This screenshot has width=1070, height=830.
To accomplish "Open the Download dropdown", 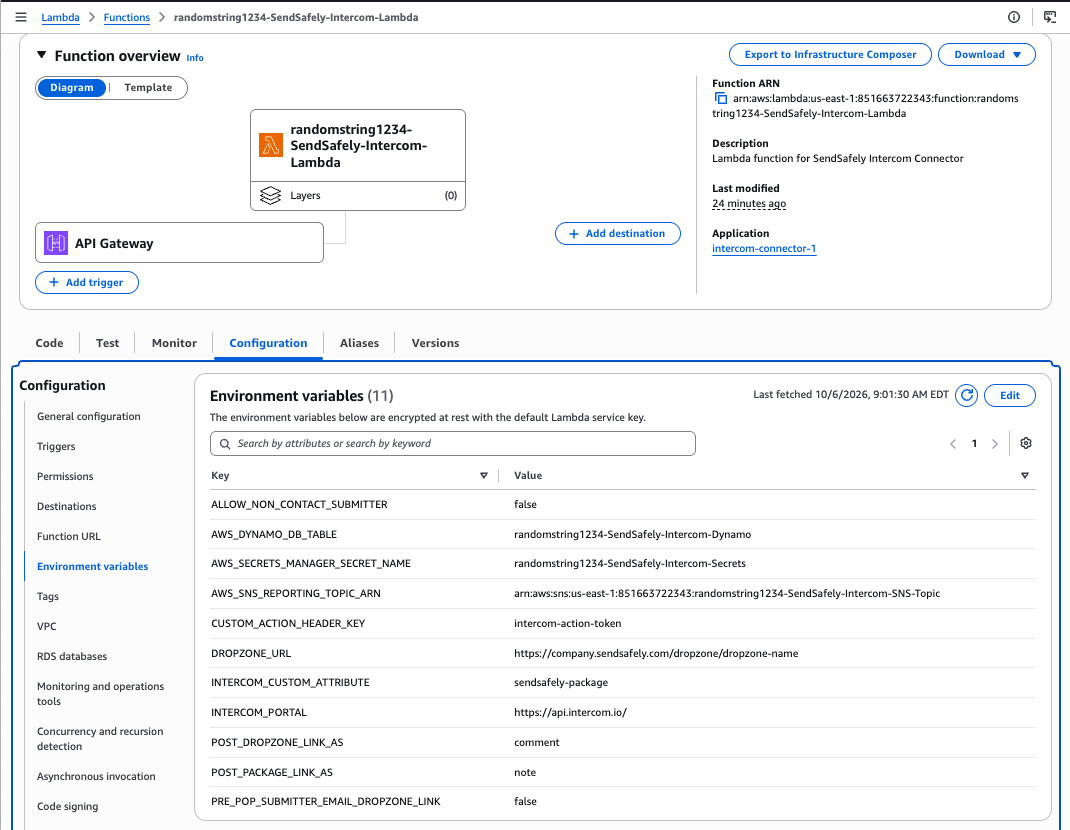I will tap(987, 55).
